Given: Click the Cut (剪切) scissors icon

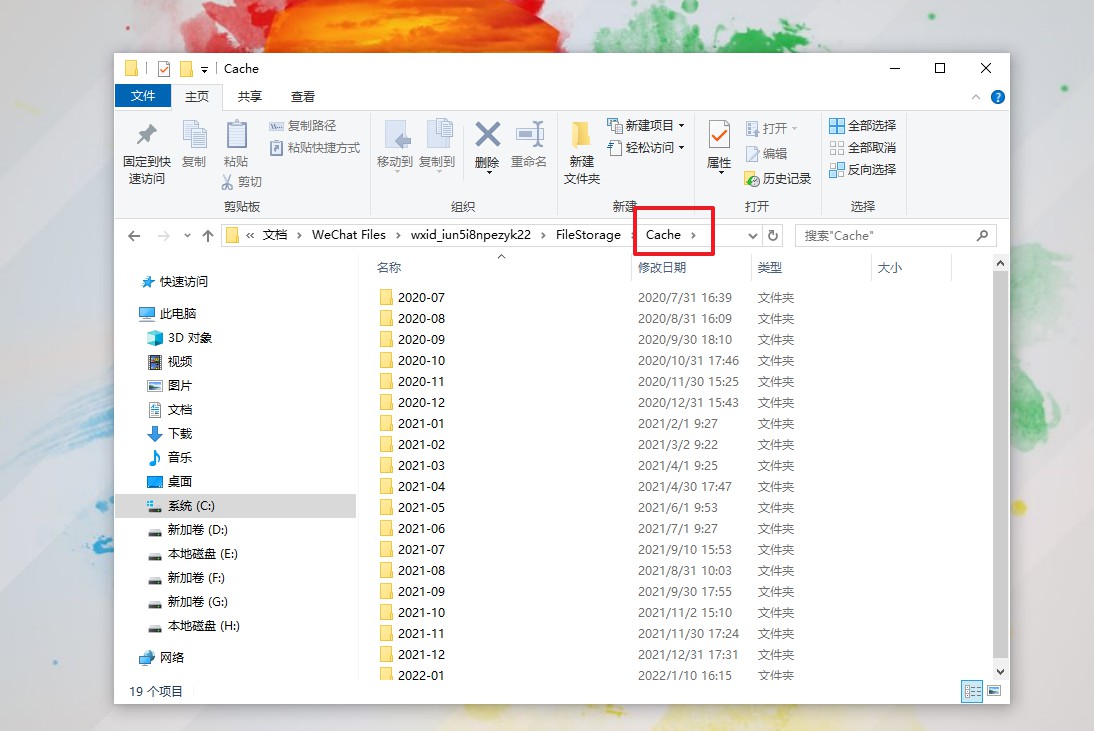Looking at the screenshot, I should pyautogui.click(x=227, y=182).
